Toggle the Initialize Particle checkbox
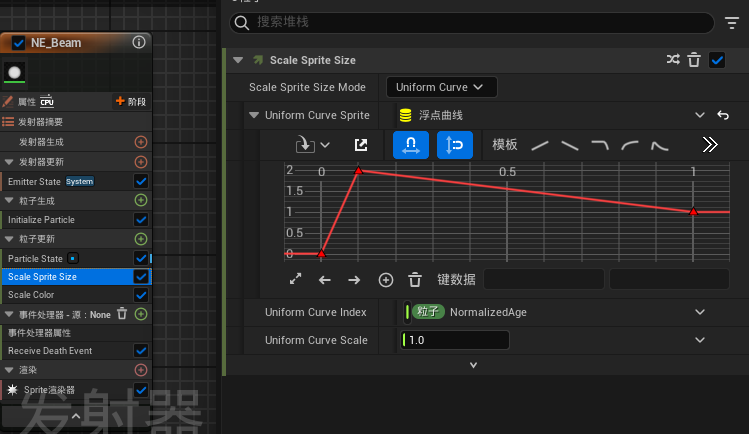The height and width of the screenshot is (434, 749). coord(141,220)
